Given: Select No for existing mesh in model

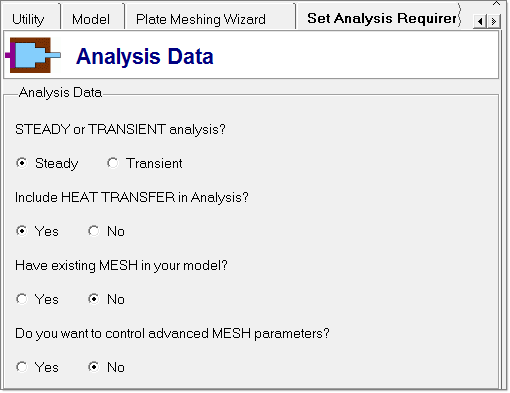Looking at the screenshot, I should coord(94,299).
